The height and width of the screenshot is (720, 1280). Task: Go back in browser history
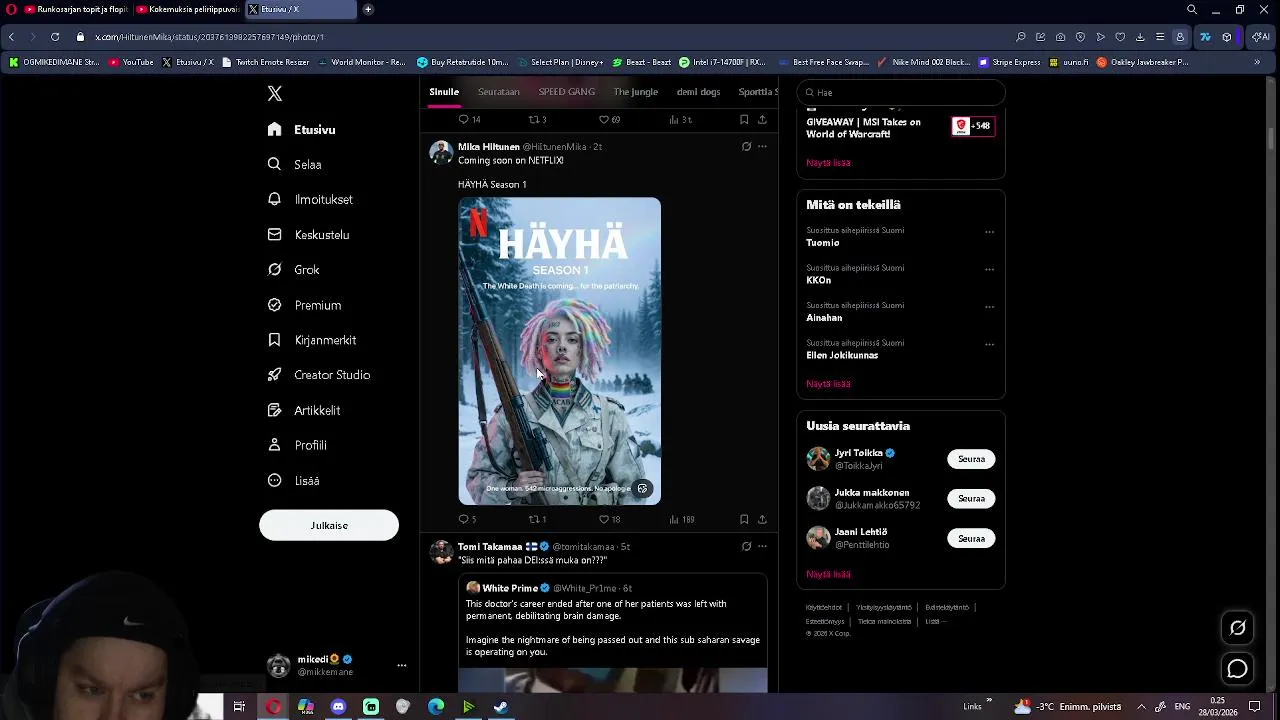(x=11, y=37)
